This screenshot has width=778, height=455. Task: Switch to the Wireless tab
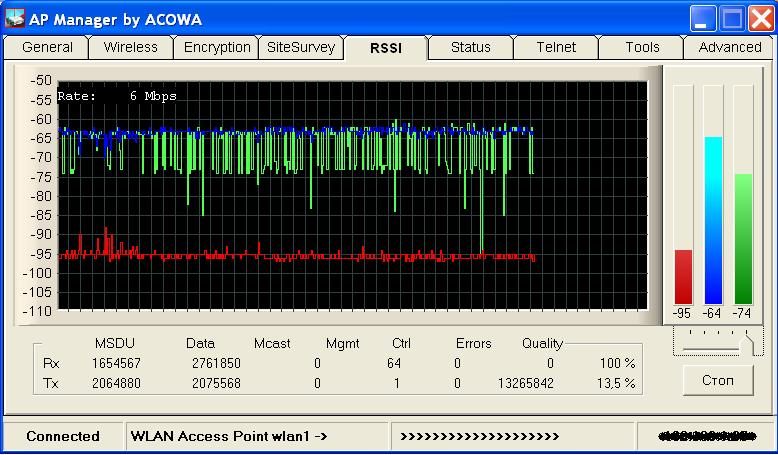point(130,48)
